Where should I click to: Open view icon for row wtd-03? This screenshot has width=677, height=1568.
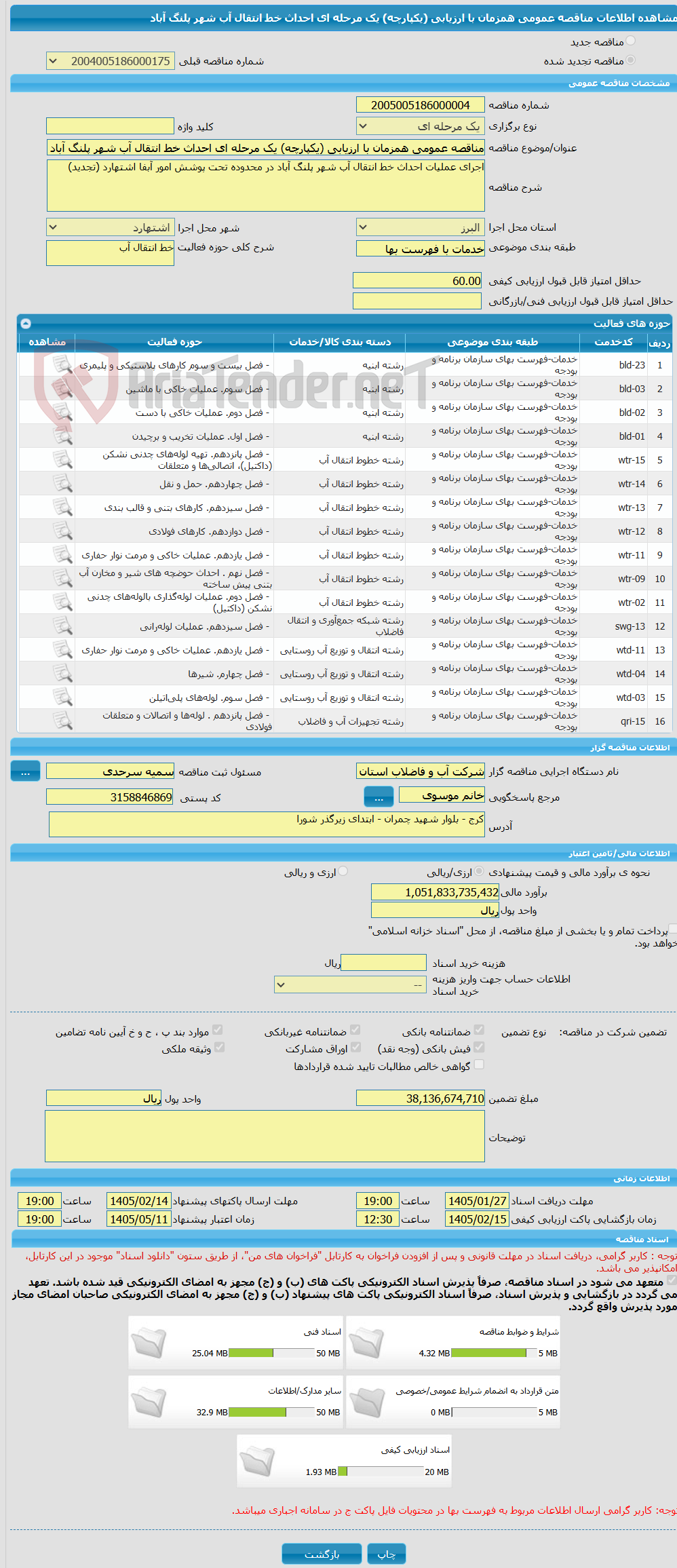click(x=62, y=697)
